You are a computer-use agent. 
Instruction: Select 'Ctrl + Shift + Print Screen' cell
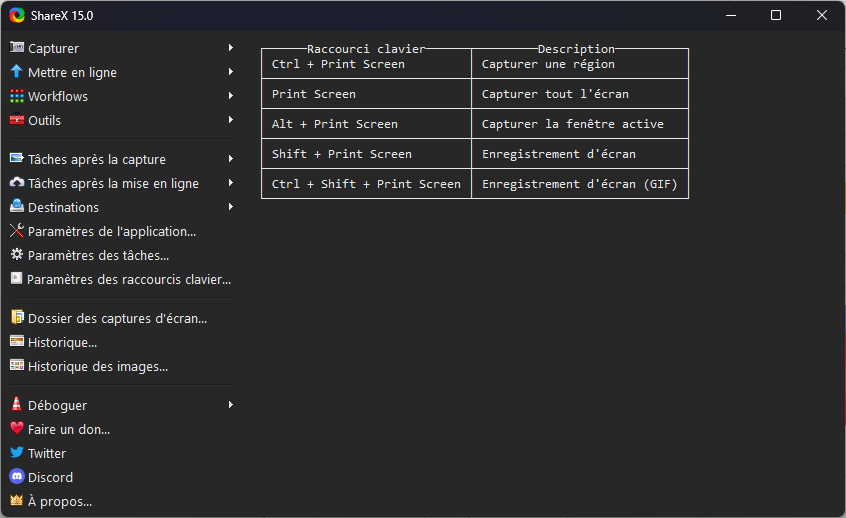point(366,184)
